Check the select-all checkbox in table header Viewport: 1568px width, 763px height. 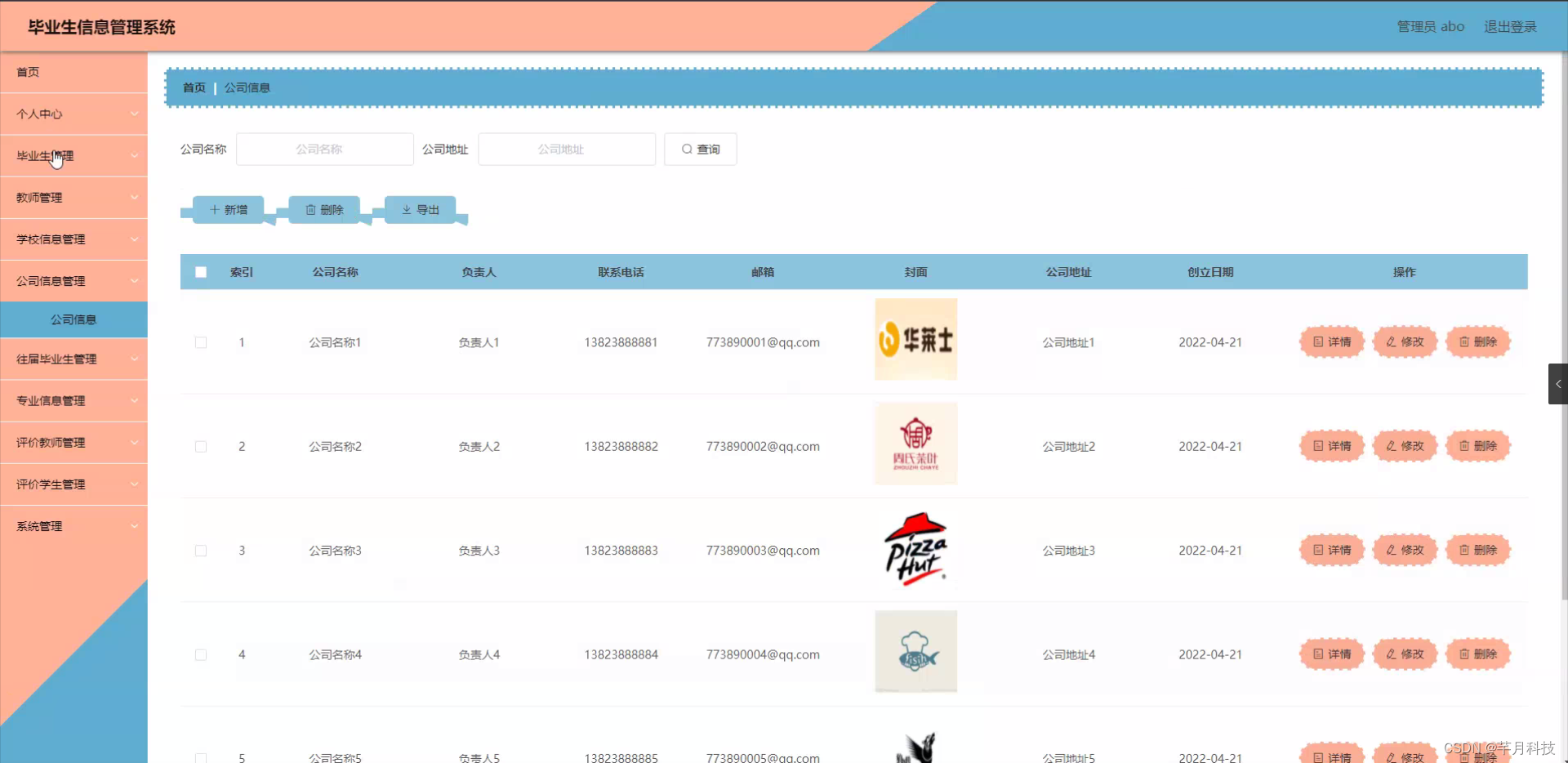coord(201,271)
